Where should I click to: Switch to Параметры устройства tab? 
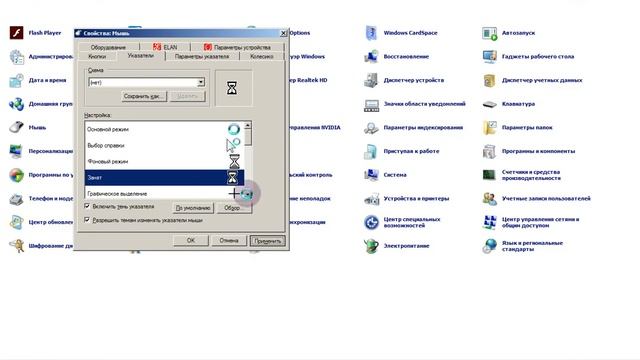tap(237, 47)
